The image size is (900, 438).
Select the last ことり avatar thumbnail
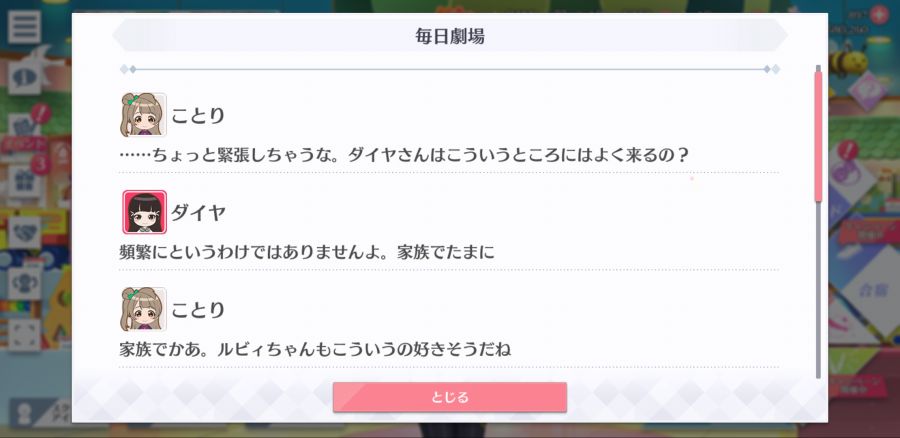[x=143, y=309]
